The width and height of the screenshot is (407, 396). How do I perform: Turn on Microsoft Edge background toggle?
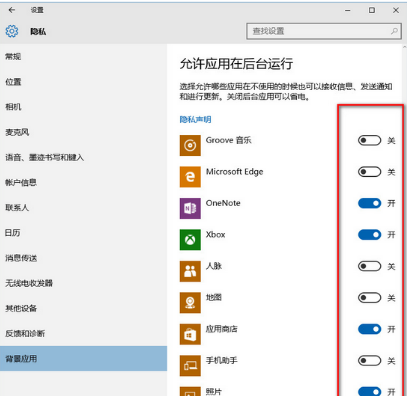pyautogui.click(x=369, y=172)
